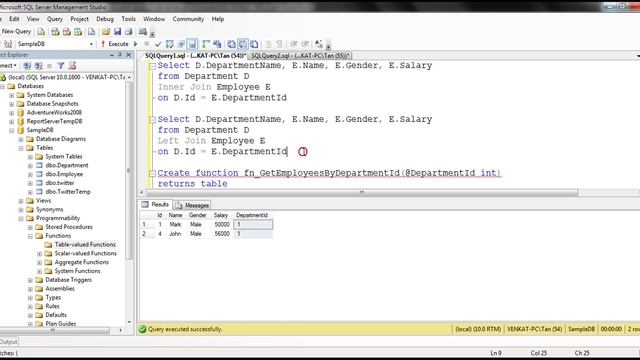The image size is (640, 360).
Task: Toggle the Object Explorer auto-hide pin
Action: click(x=120, y=55)
